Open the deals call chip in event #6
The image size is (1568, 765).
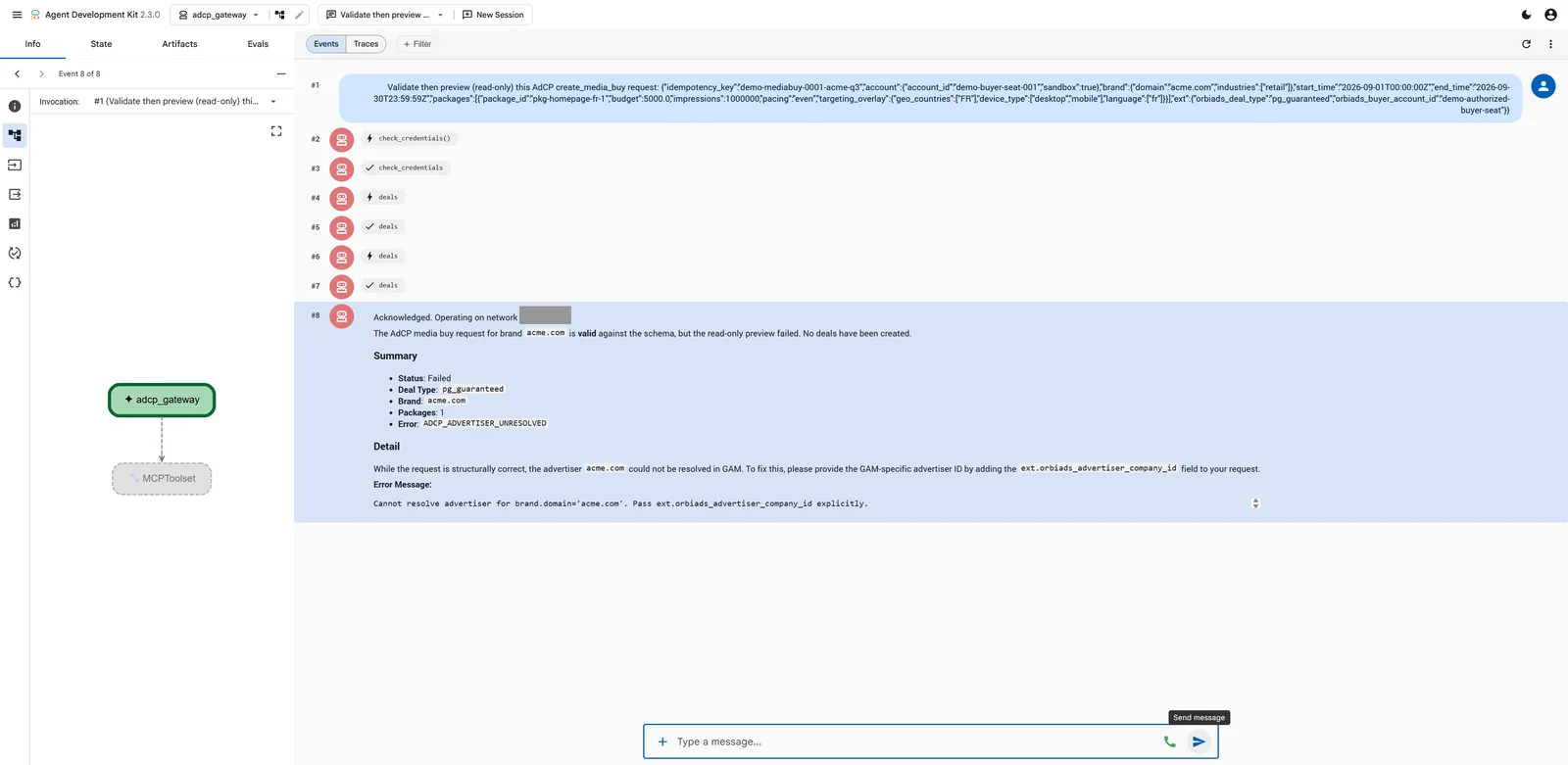click(382, 256)
